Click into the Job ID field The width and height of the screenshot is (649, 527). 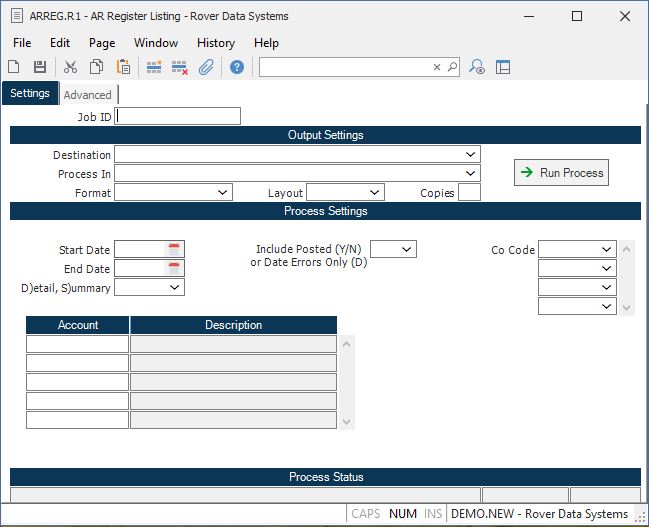[178, 116]
